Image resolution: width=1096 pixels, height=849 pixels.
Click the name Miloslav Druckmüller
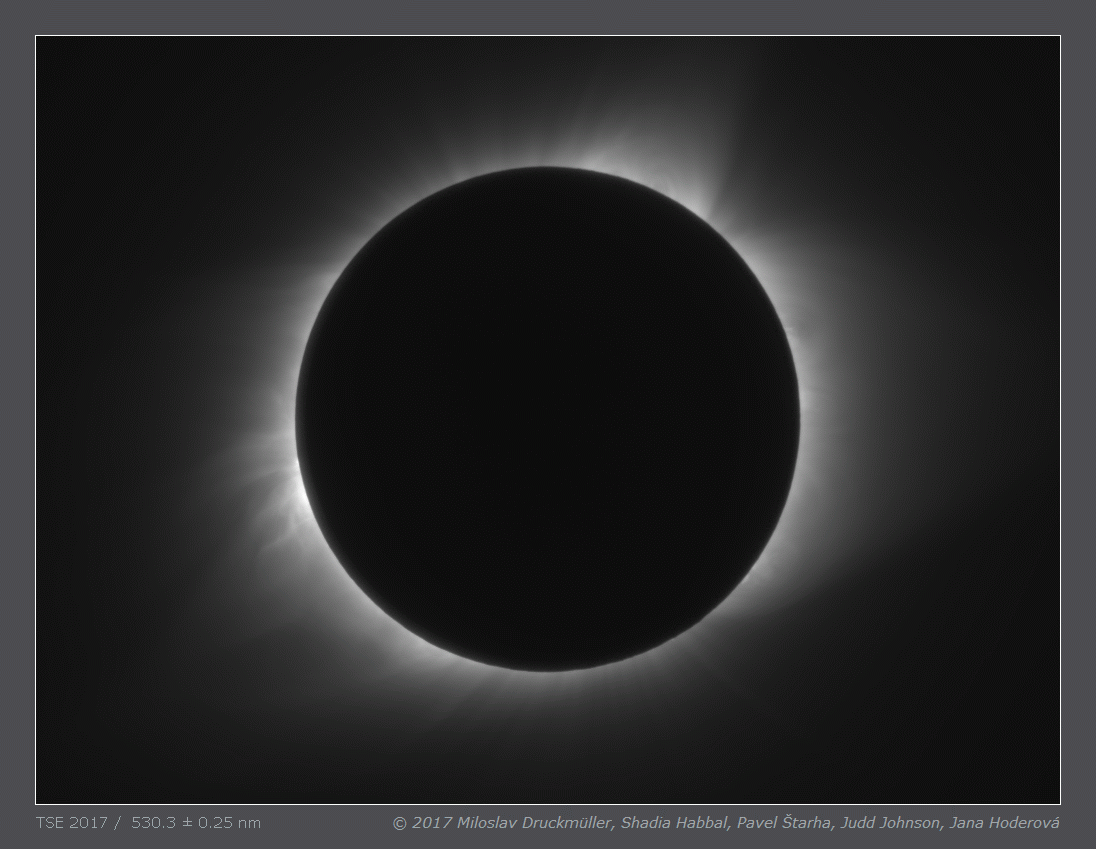[534, 823]
